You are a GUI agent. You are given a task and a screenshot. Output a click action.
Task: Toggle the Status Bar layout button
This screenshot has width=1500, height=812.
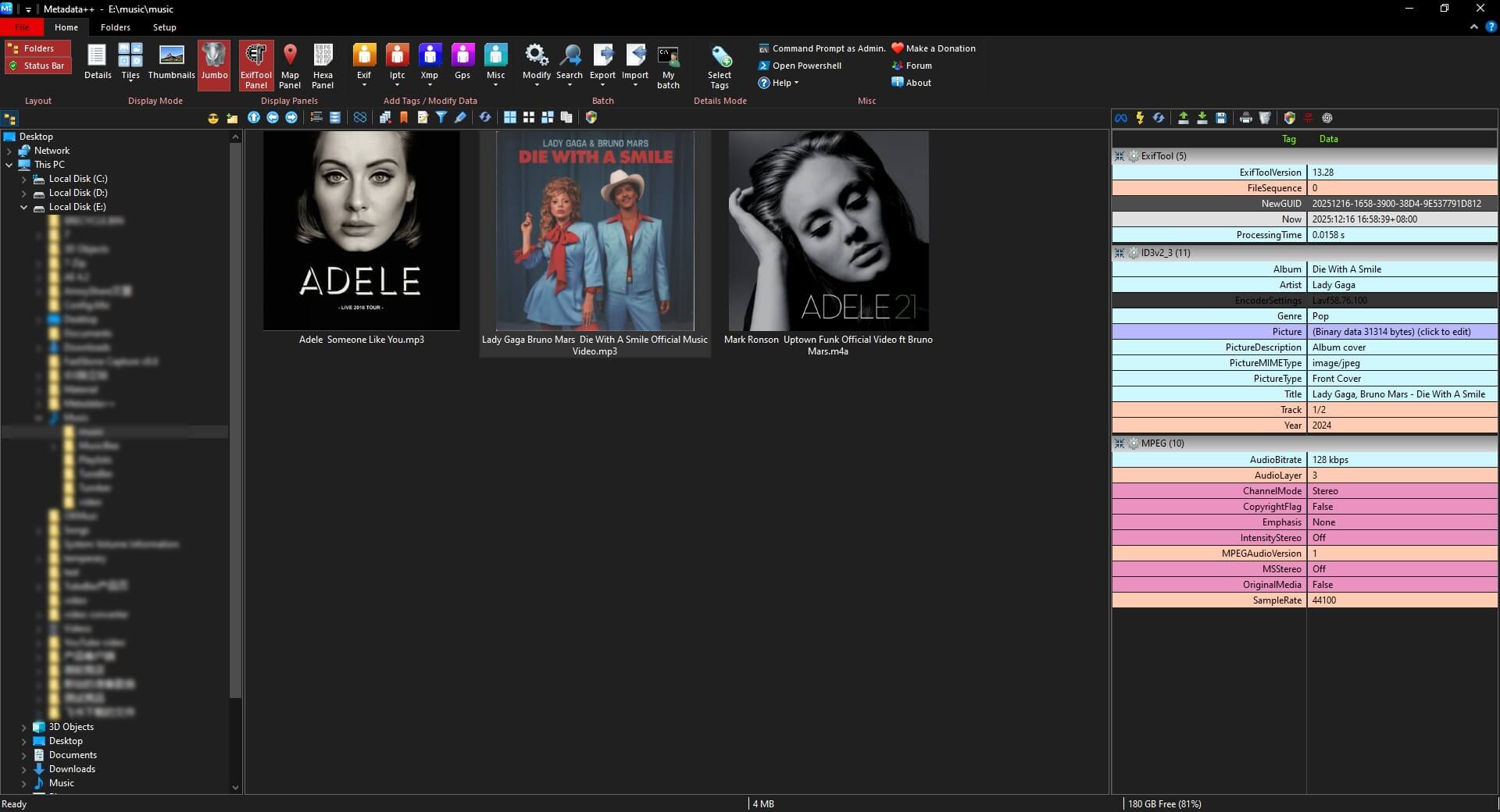pos(37,66)
